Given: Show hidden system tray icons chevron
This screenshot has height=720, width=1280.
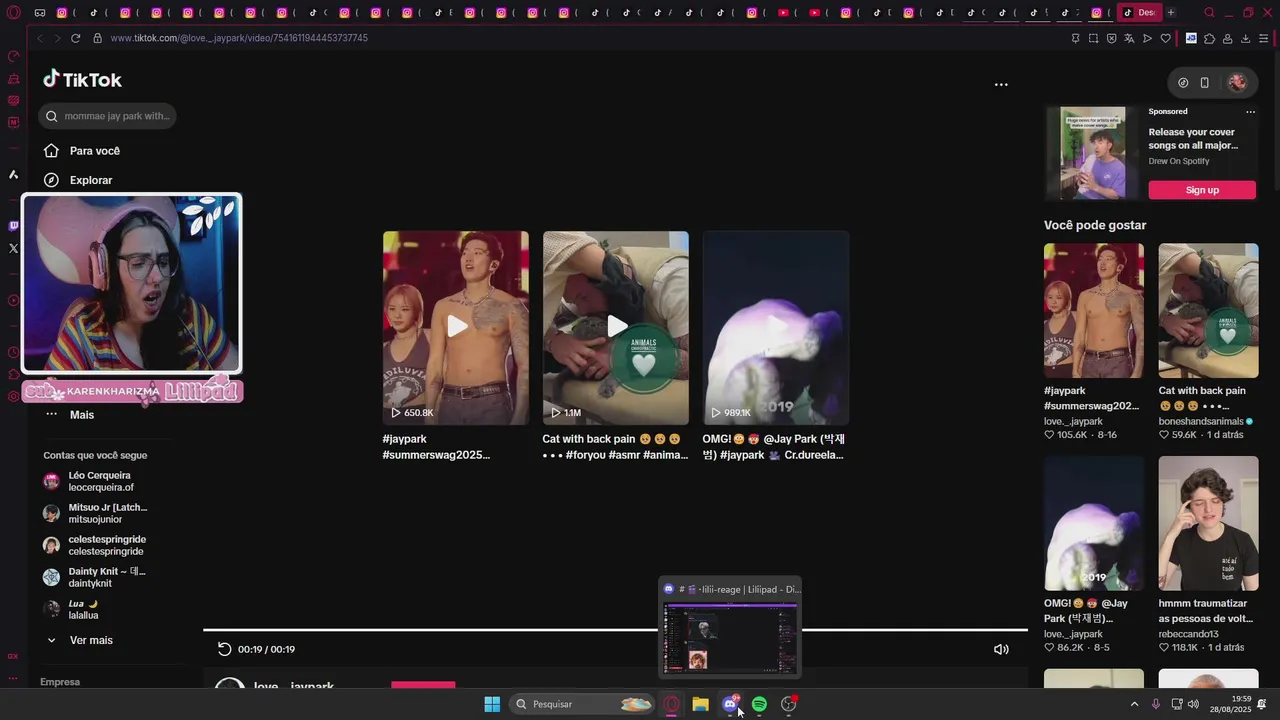Looking at the screenshot, I should tap(1134, 704).
